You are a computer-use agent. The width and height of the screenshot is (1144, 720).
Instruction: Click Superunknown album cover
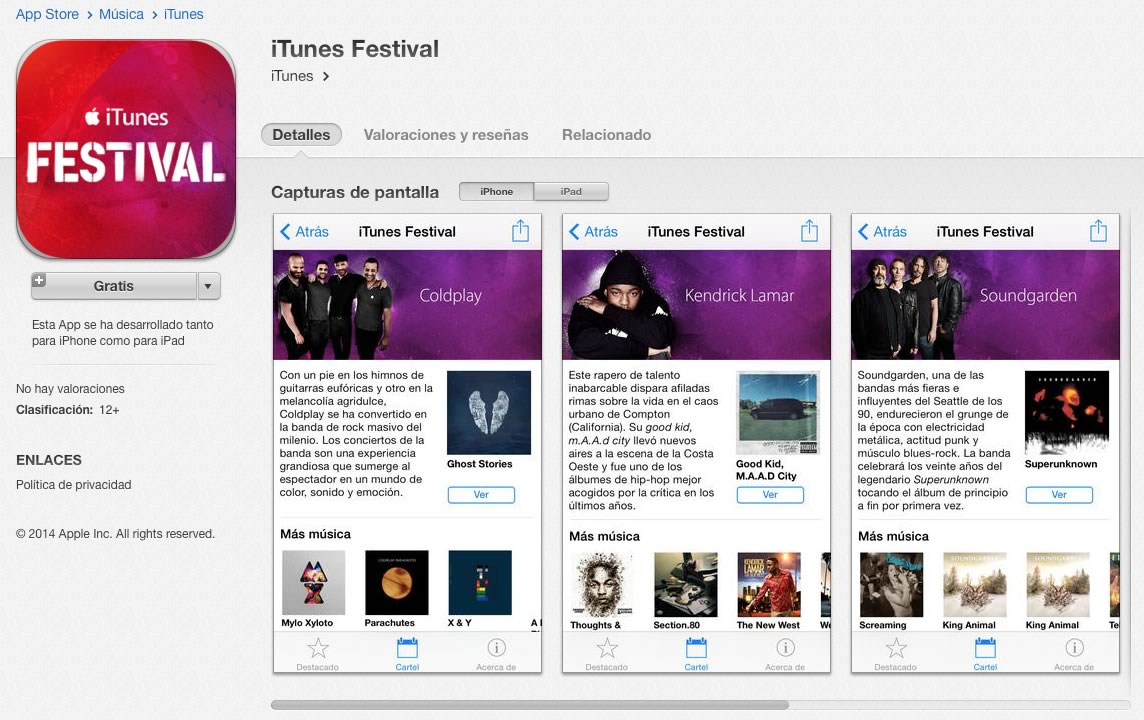(1067, 413)
